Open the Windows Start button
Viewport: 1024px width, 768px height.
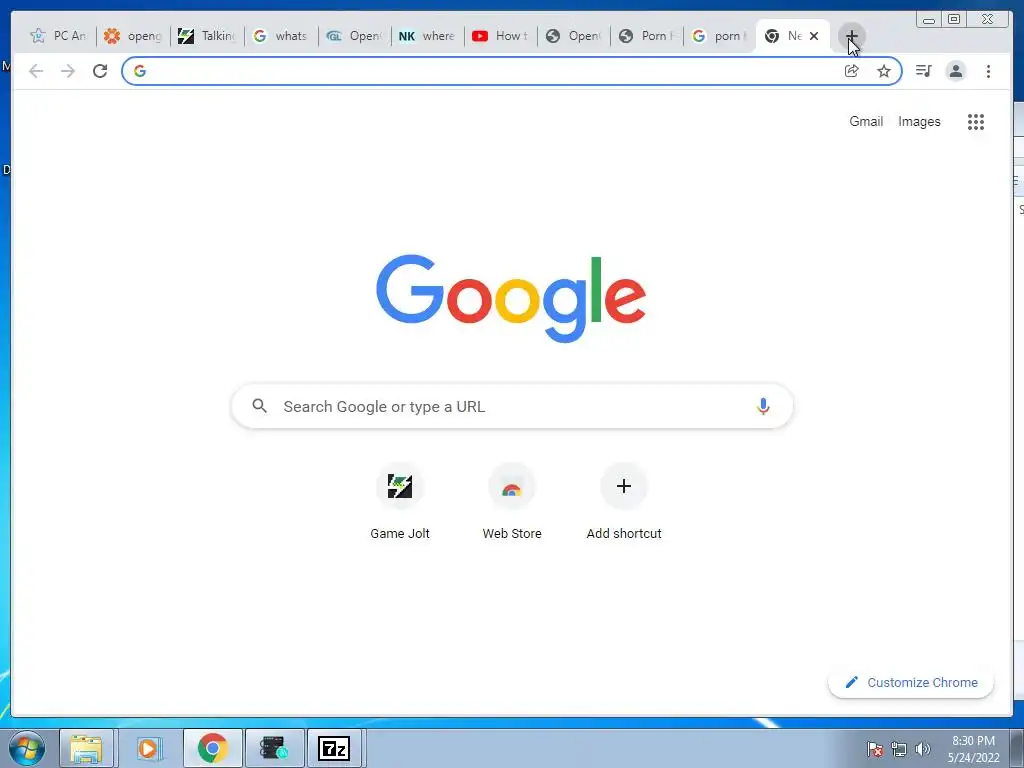click(27, 748)
